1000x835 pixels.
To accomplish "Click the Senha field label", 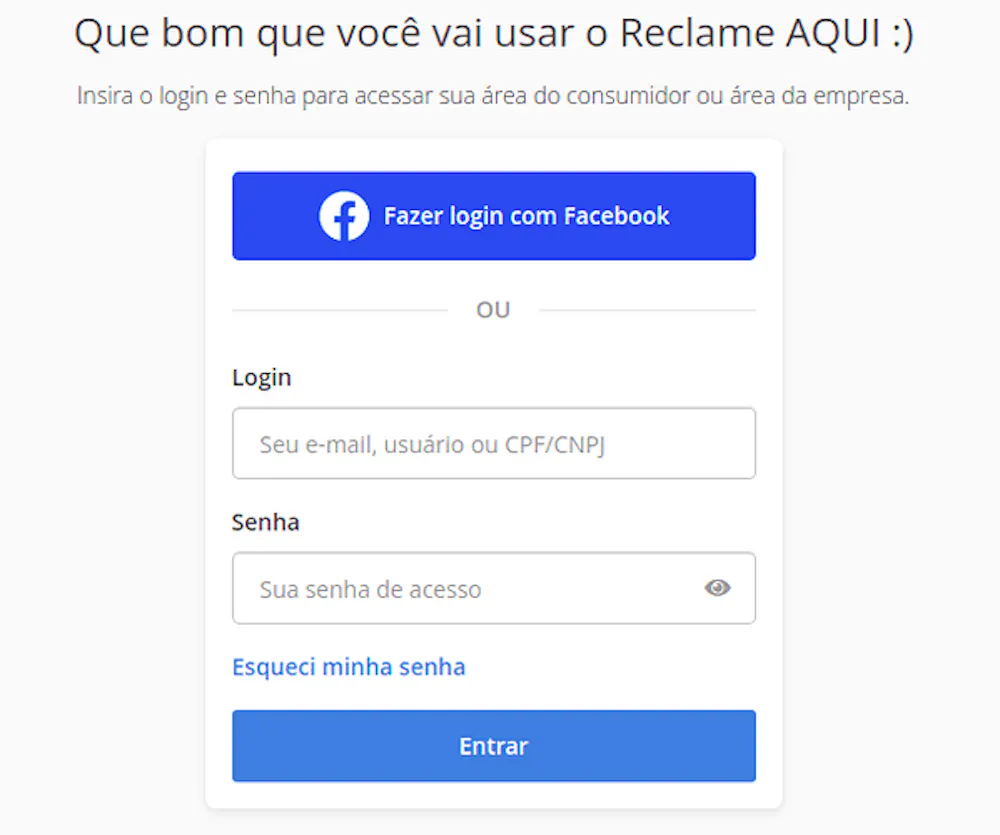I will pos(266,522).
